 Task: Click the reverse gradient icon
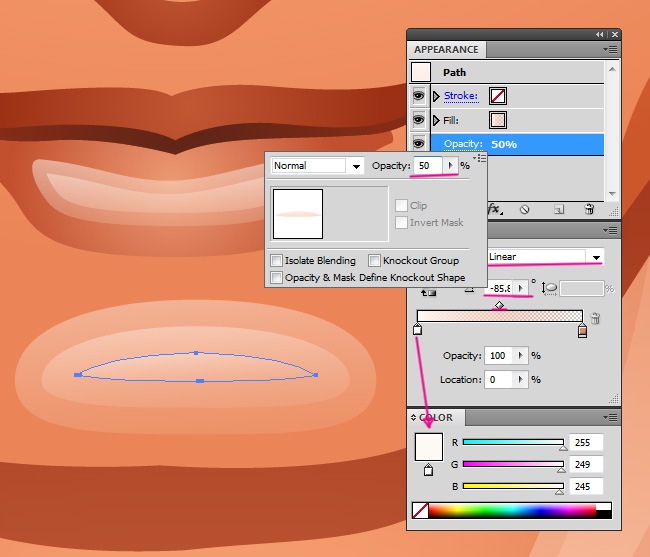[x=430, y=291]
